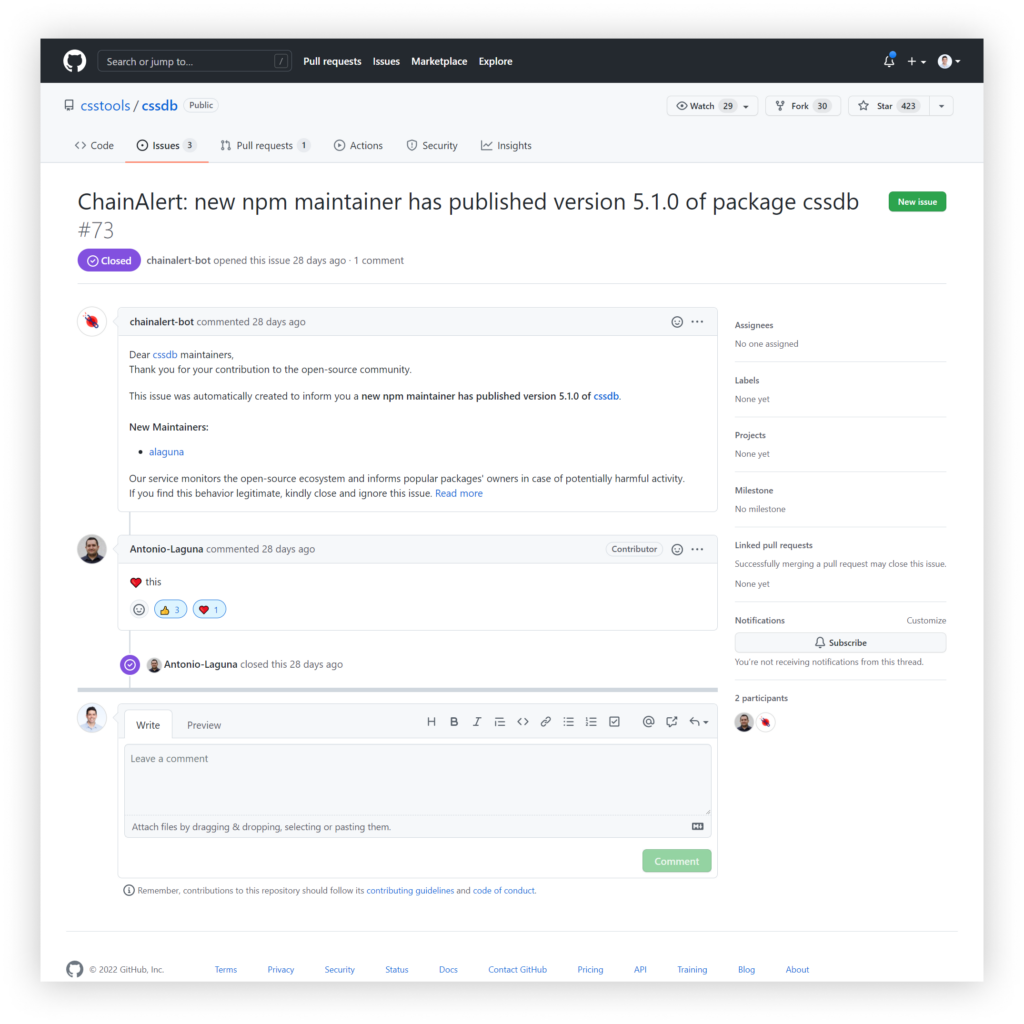Viewport: 1024px width, 1024px height.
Task: Open the user profile avatar menu
Action: click(949, 61)
